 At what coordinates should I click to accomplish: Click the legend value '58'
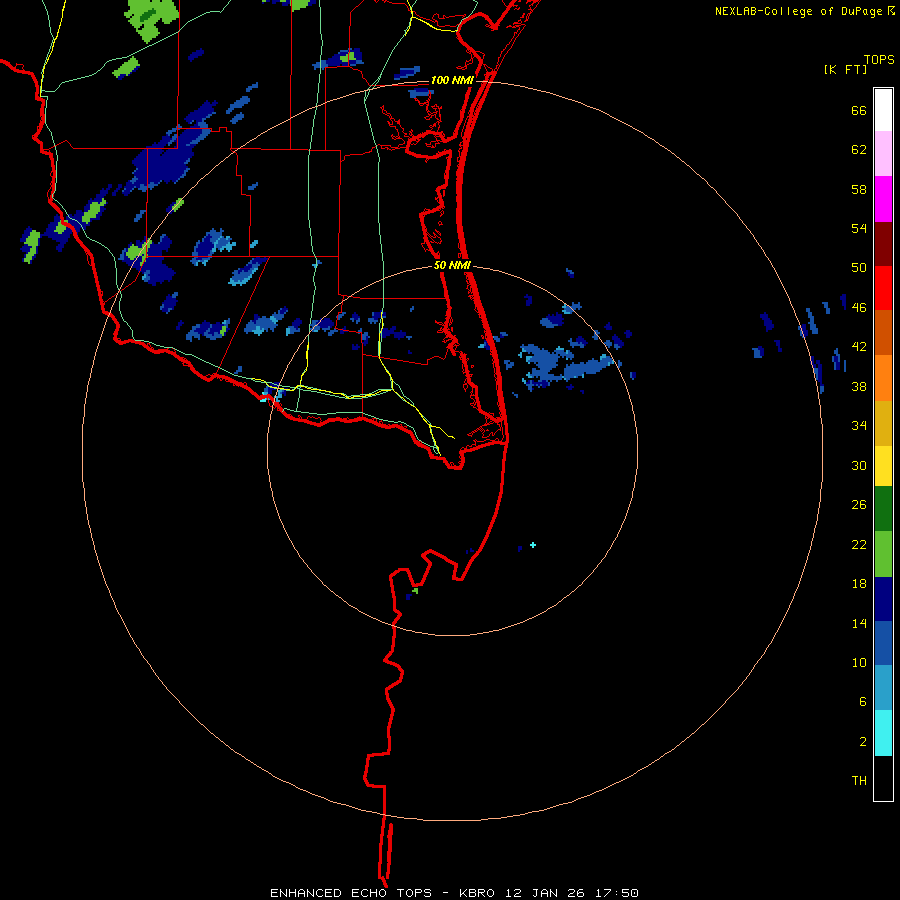(x=859, y=189)
